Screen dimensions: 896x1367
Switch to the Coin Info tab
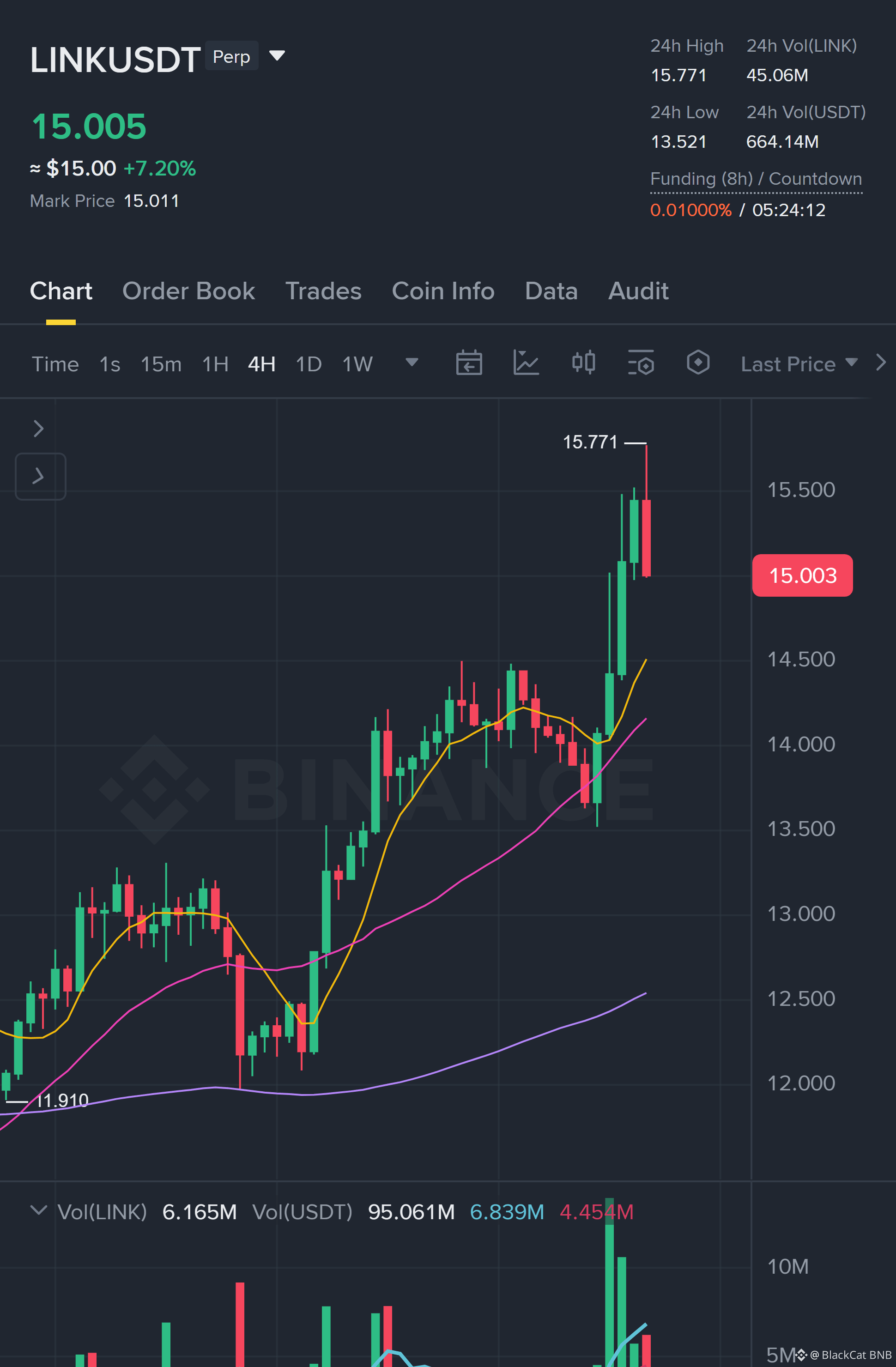click(x=443, y=291)
